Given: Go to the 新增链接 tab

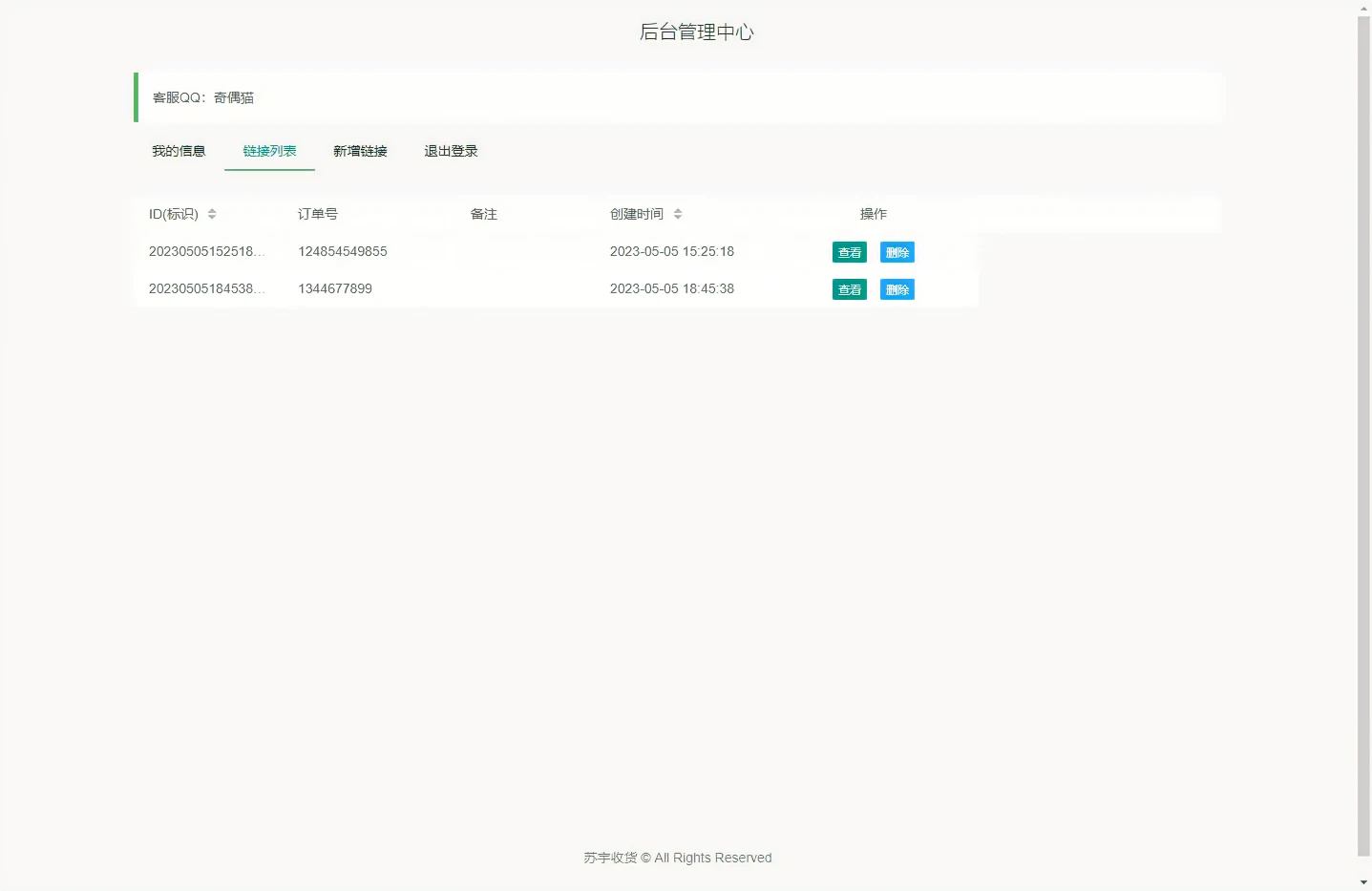Looking at the screenshot, I should 360,151.
